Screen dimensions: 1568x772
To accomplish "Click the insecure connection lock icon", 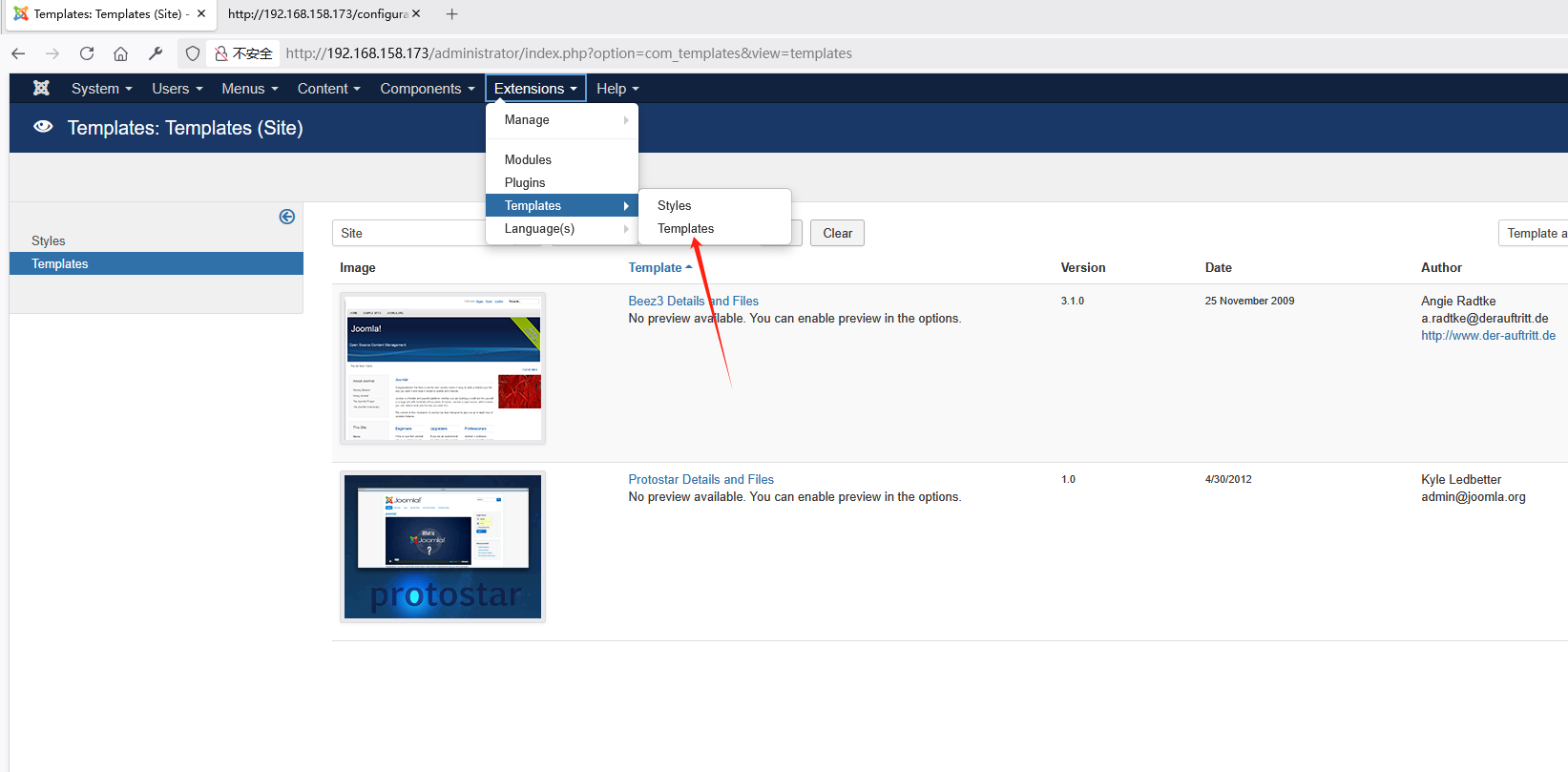I will point(221,53).
